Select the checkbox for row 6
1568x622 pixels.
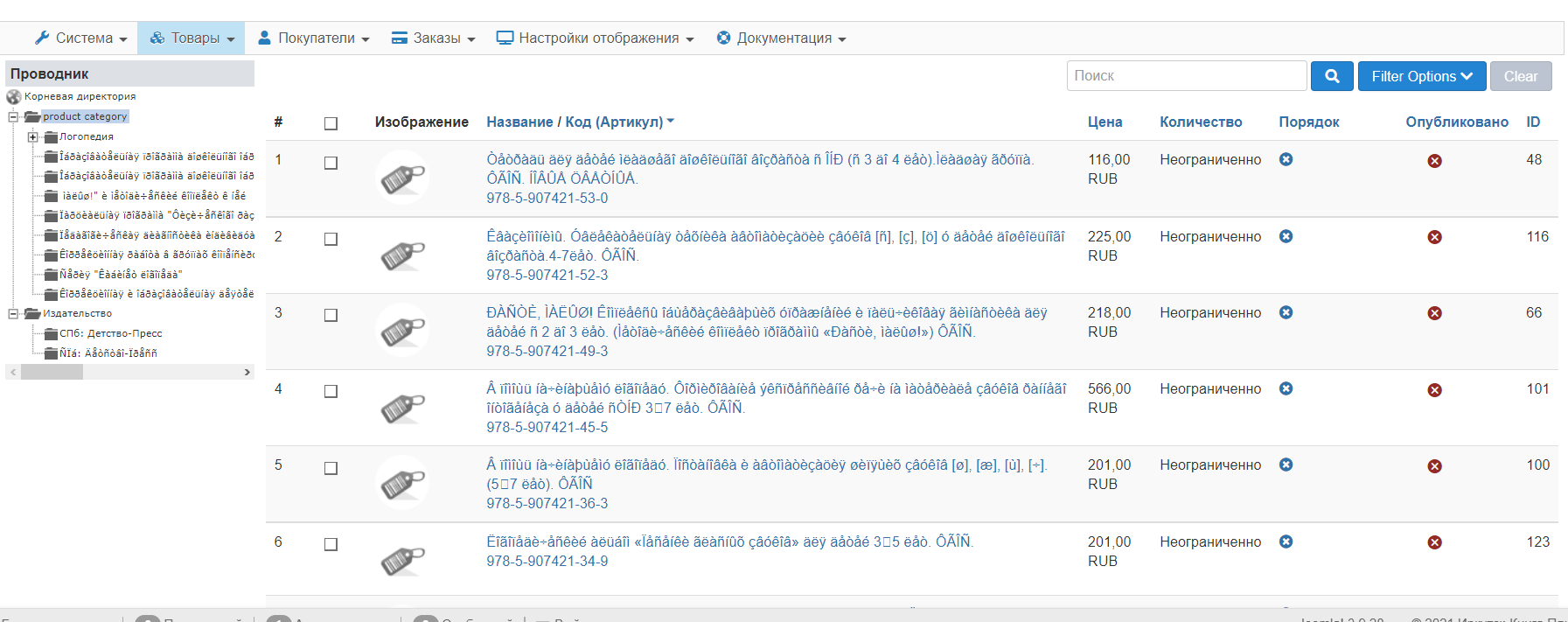click(x=331, y=544)
